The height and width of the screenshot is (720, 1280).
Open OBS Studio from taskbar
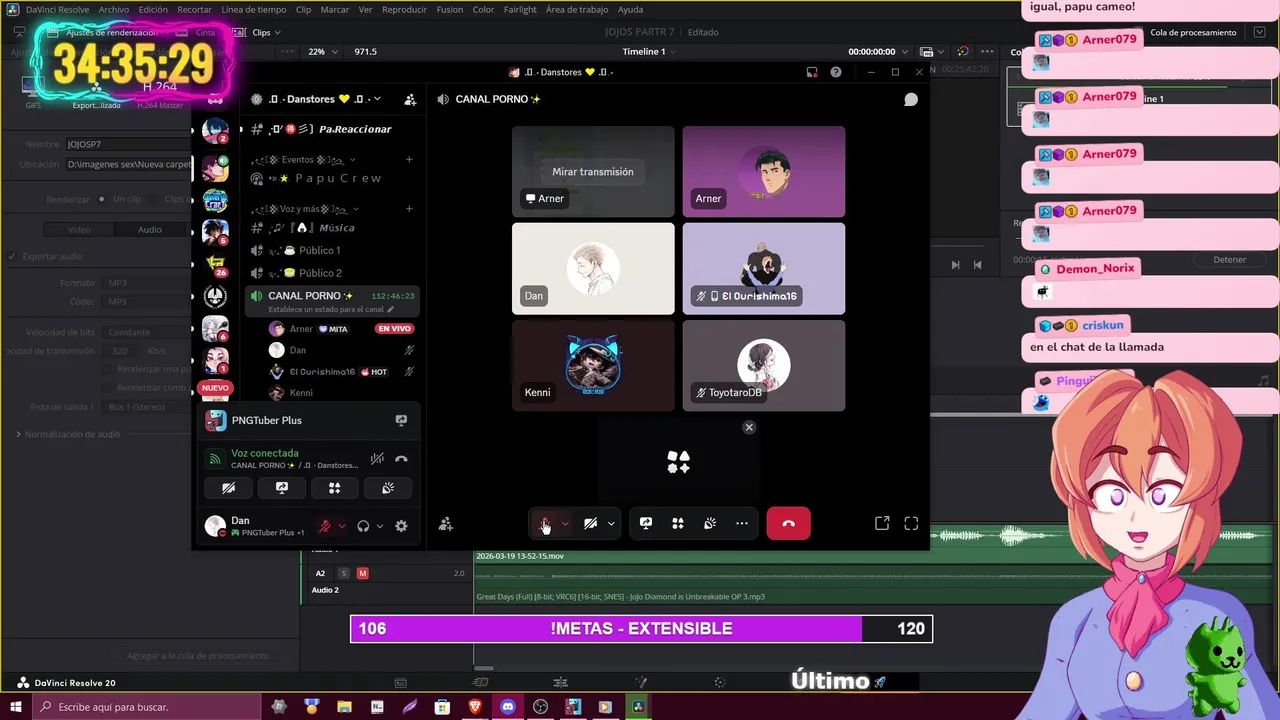541,707
